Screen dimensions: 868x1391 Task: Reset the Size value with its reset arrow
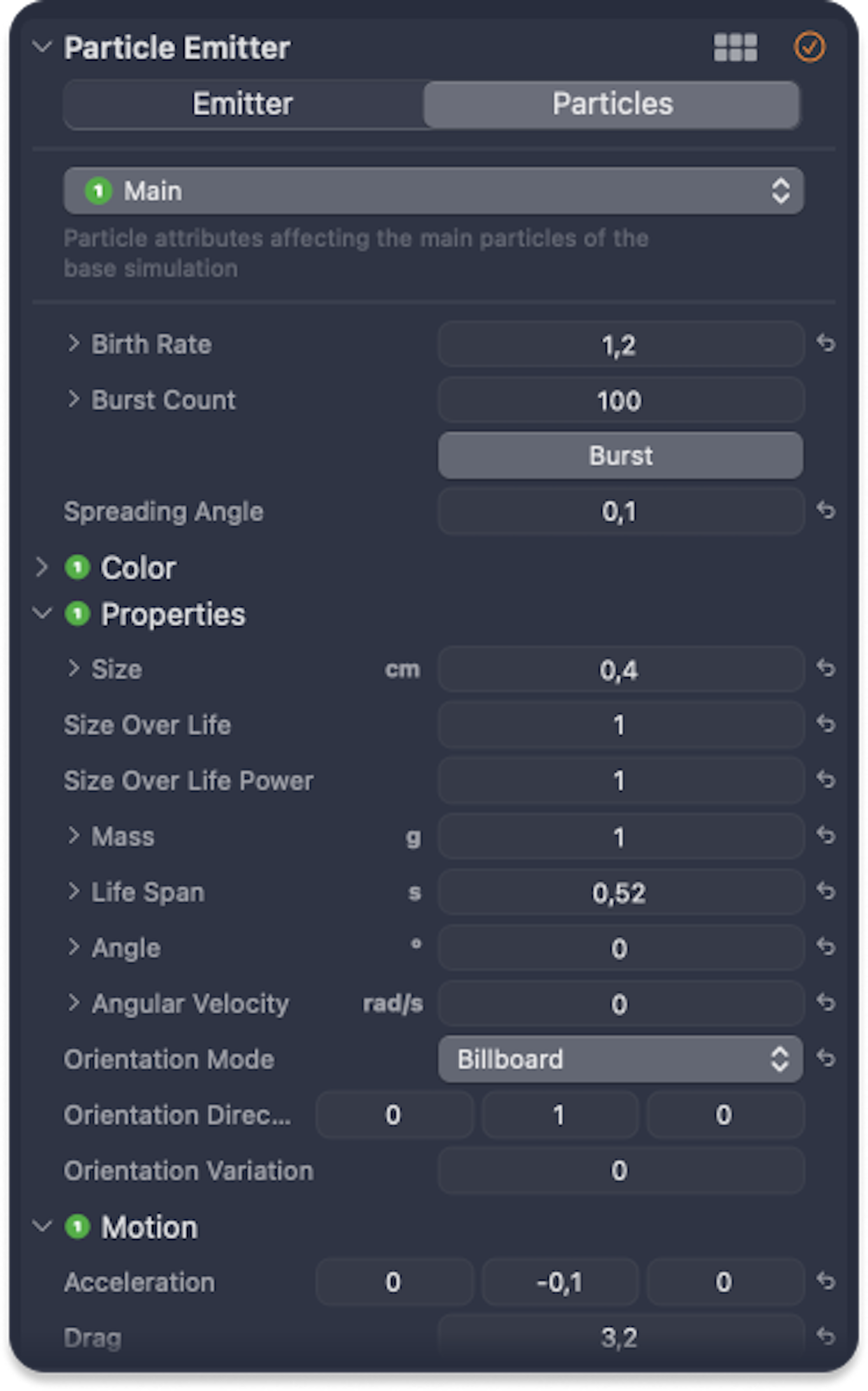click(x=827, y=669)
